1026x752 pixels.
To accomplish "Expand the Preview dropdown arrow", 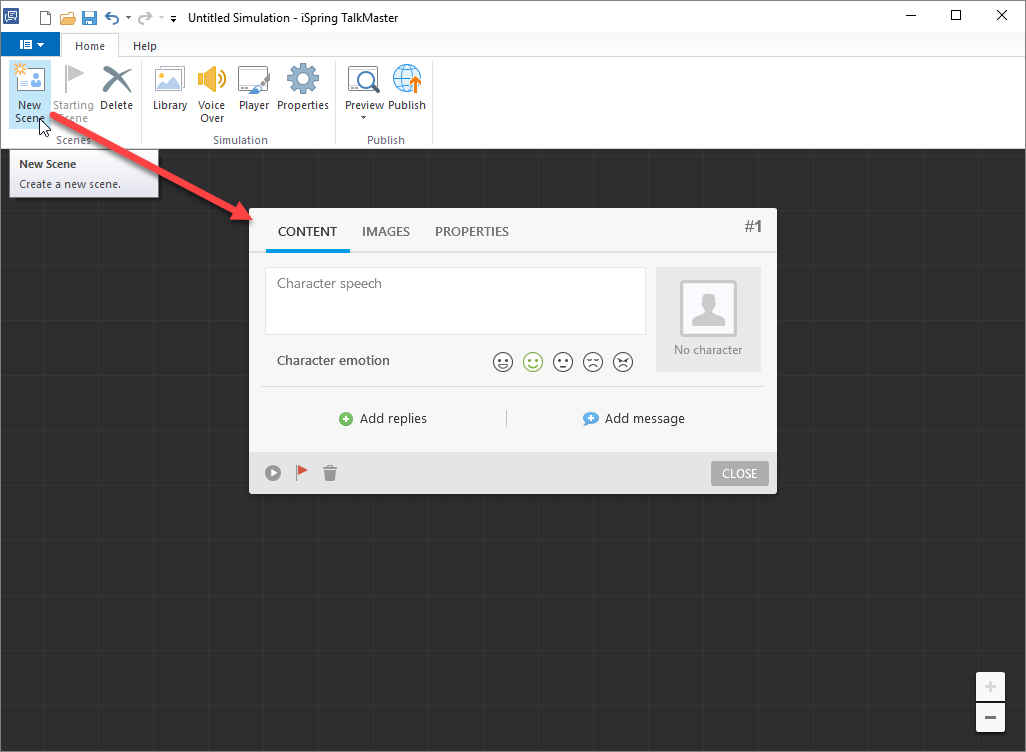I will tap(363, 118).
